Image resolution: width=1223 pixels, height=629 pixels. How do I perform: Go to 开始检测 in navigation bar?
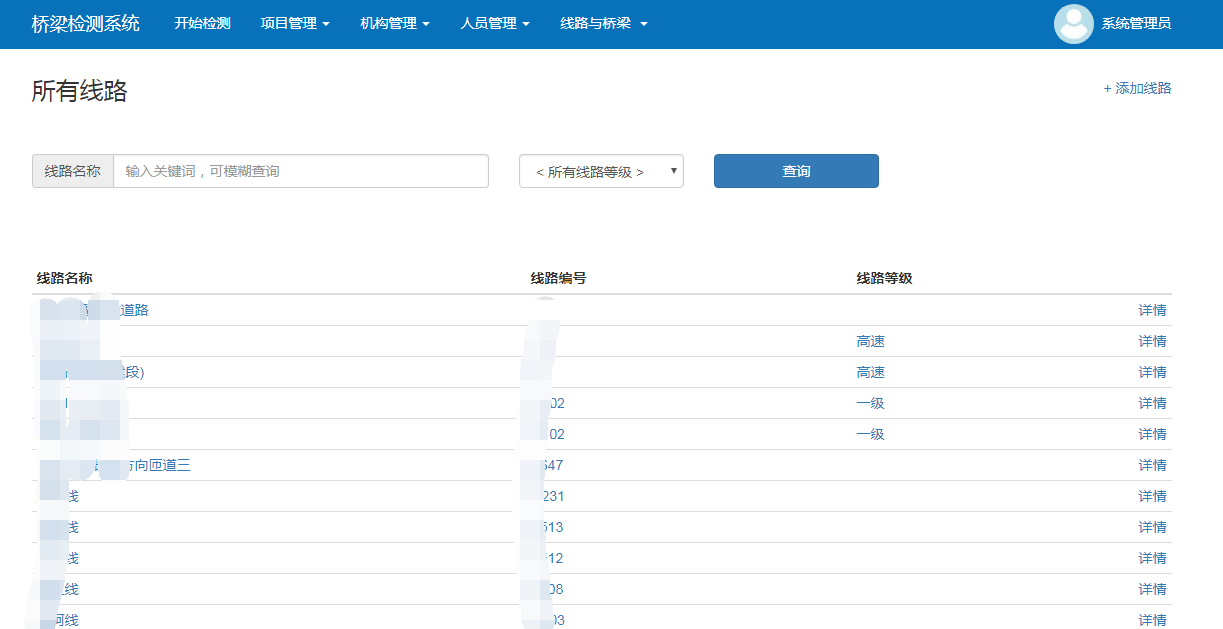202,24
